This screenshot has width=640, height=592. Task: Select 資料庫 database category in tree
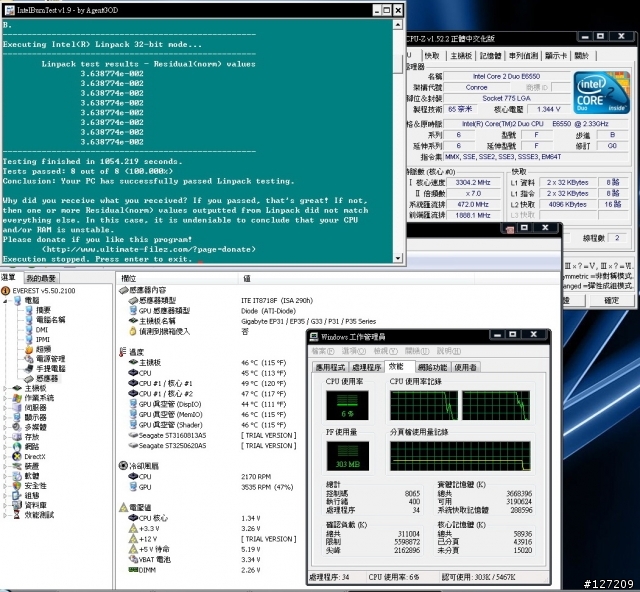(35, 505)
